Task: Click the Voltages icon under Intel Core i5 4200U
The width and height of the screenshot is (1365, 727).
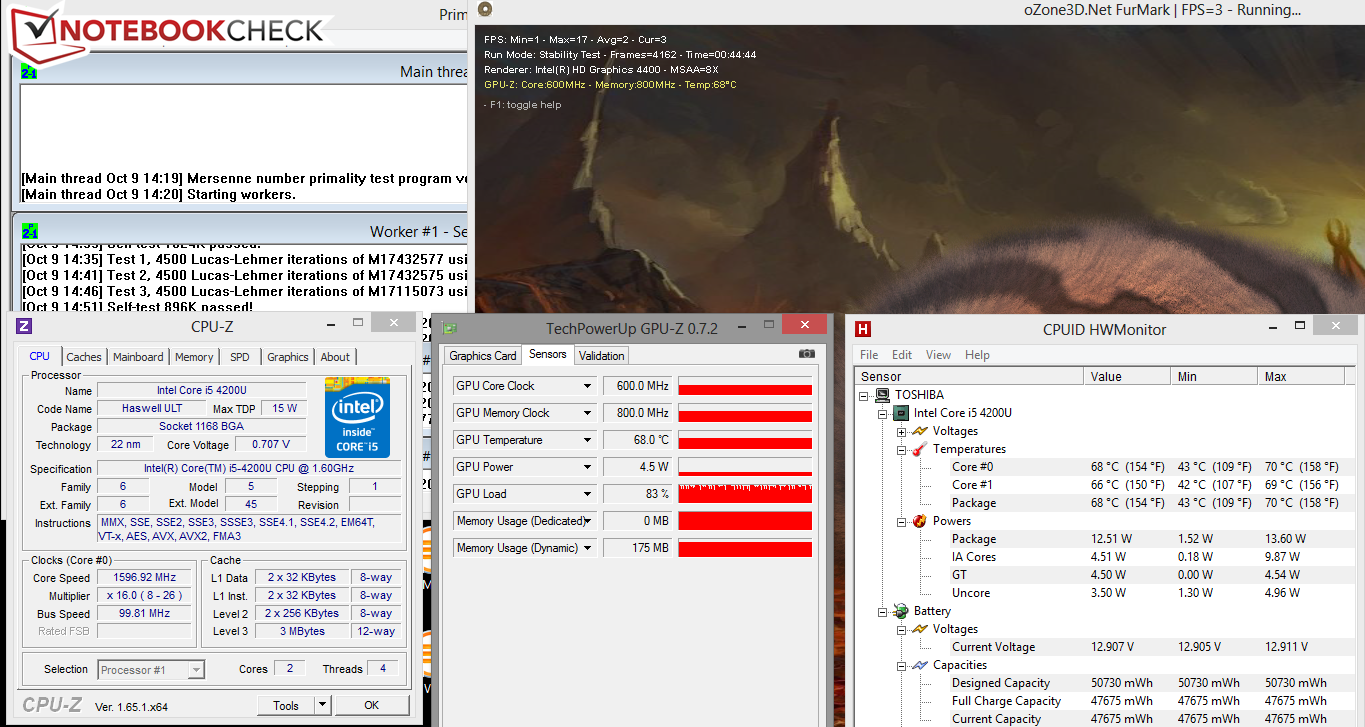Action: (x=920, y=431)
